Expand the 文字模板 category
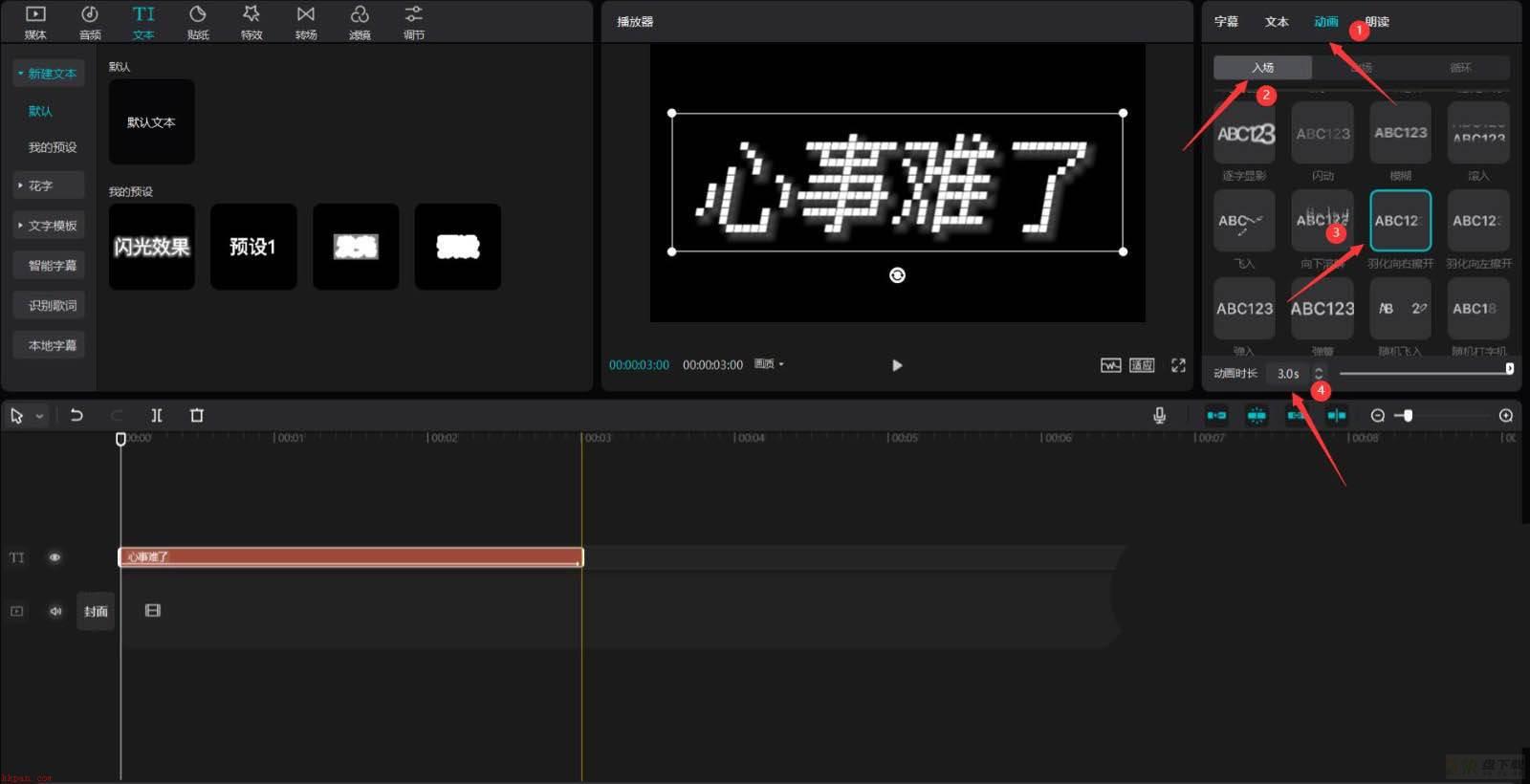The image size is (1530, 784). click(x=48, y=226)
